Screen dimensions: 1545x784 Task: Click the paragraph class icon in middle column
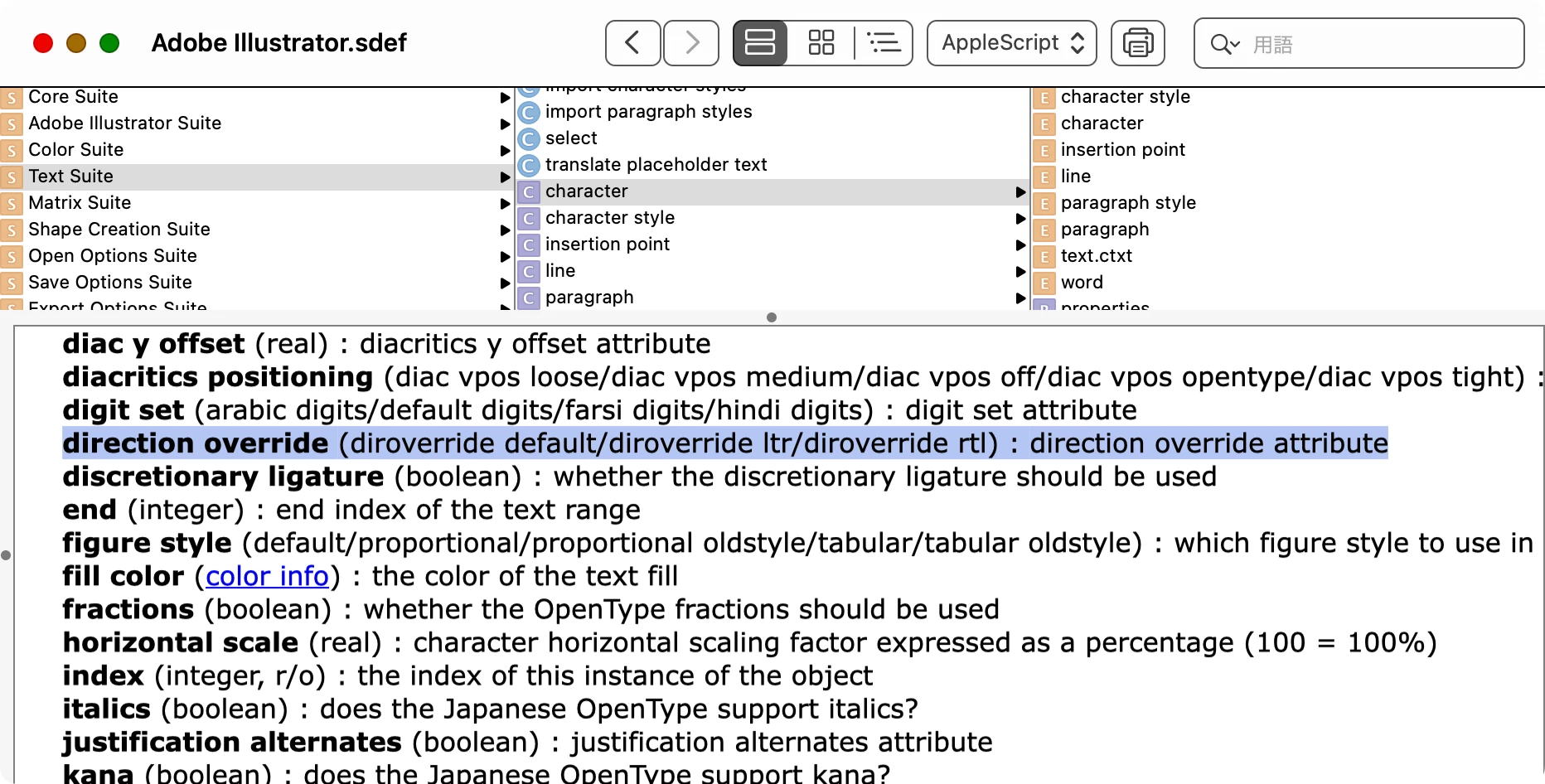529,298
